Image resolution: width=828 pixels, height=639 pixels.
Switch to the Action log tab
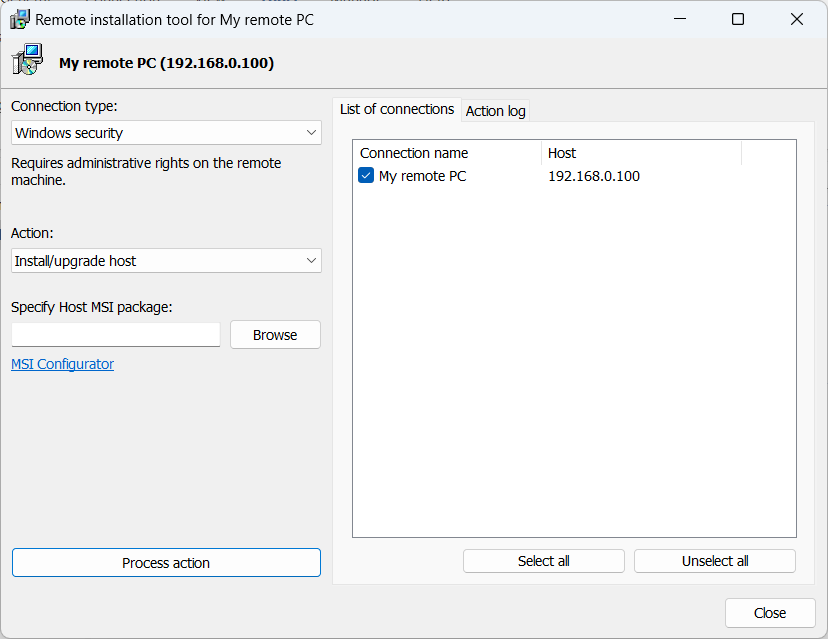(495, 111)
